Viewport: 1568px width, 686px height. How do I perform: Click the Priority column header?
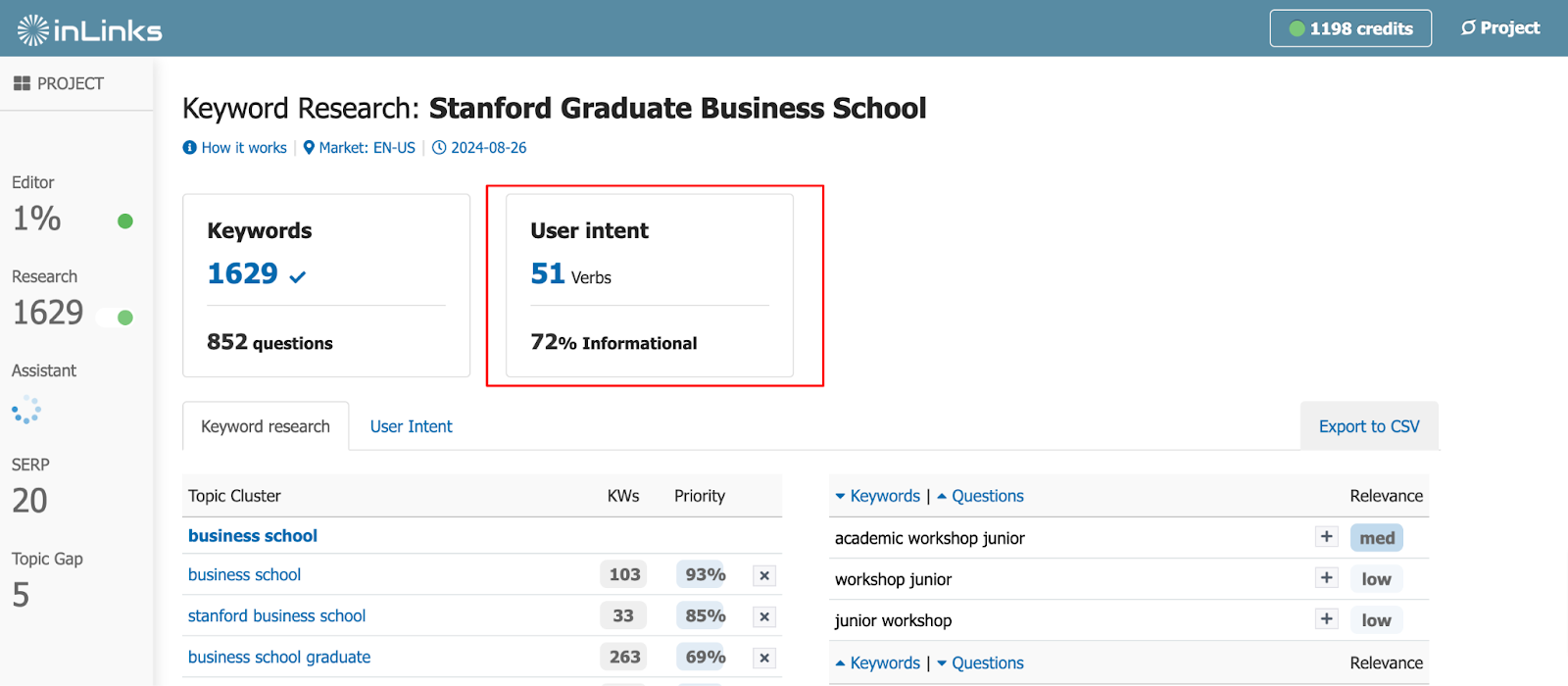point(700,496)
